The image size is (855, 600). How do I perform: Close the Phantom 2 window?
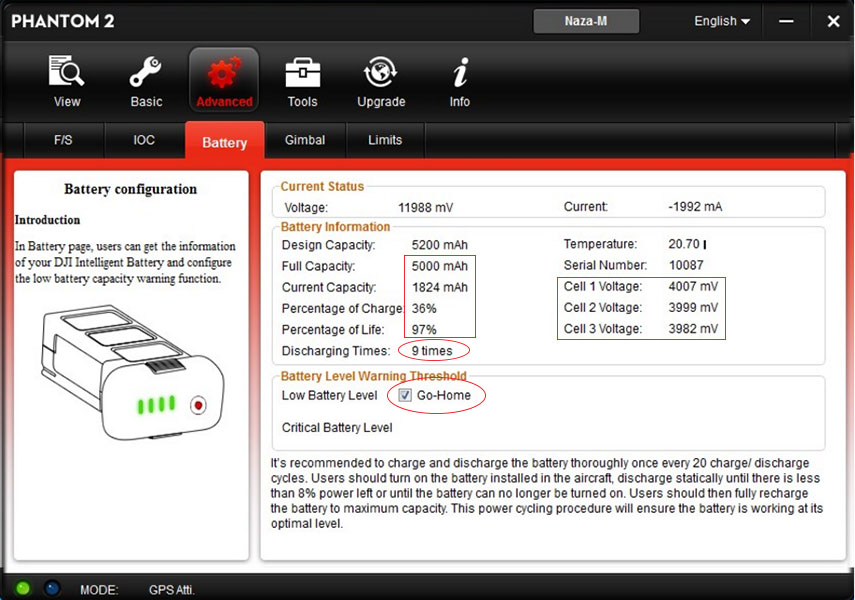(833, 21)
